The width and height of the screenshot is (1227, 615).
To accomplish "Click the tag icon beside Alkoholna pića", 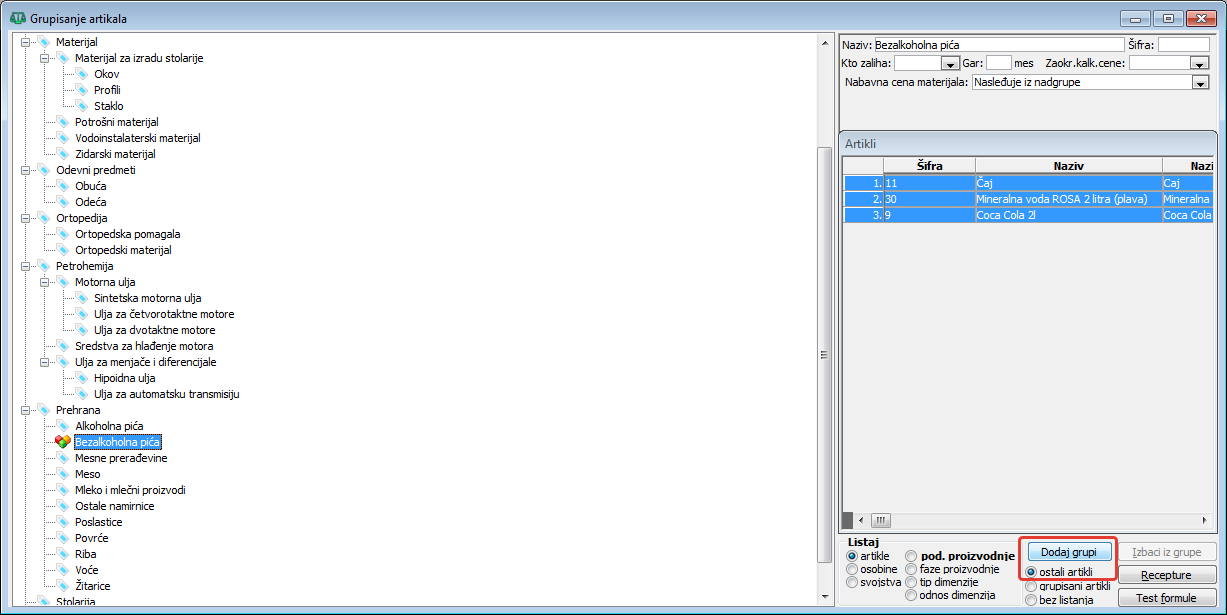I will [x=63, y=426].
